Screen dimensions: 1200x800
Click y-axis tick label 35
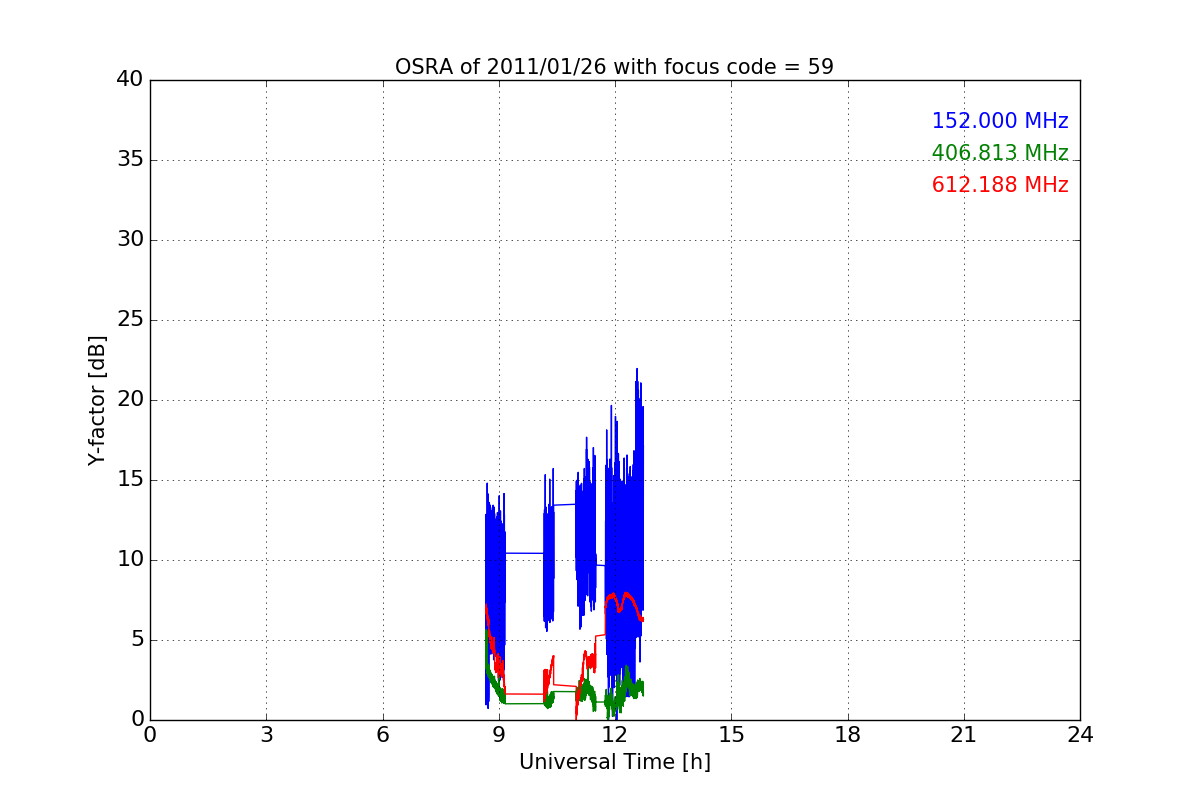[x=130, y=159]
